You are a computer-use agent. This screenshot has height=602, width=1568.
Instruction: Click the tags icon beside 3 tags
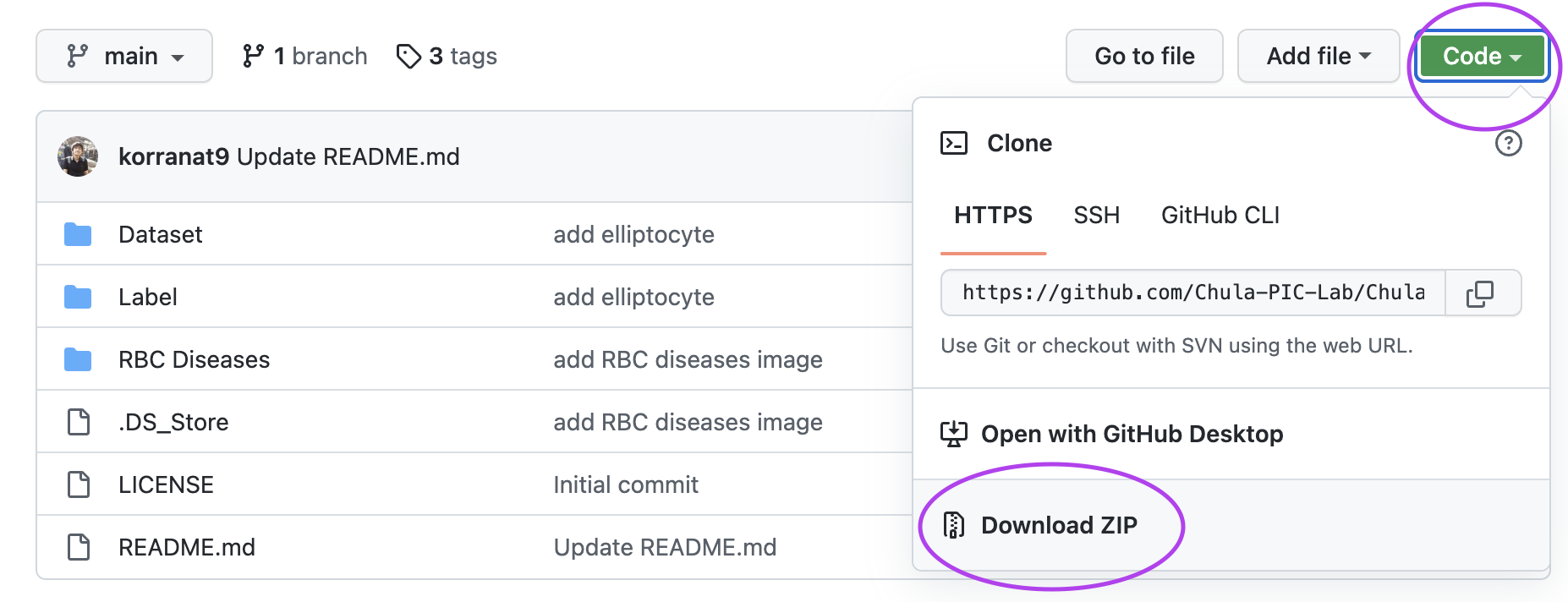[408, 56]
